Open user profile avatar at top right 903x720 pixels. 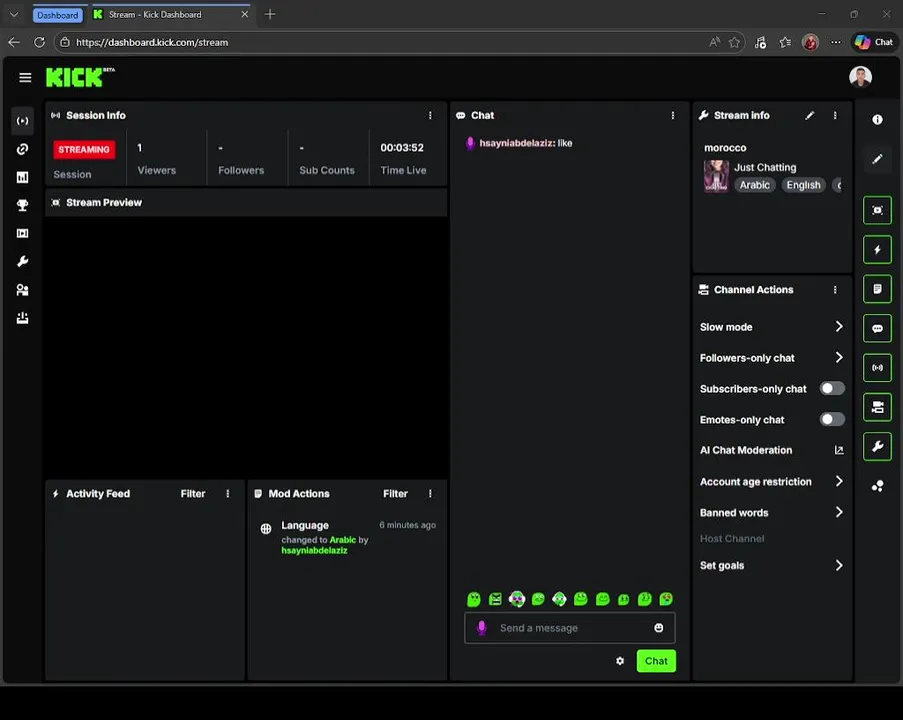[x=860, y=77]
